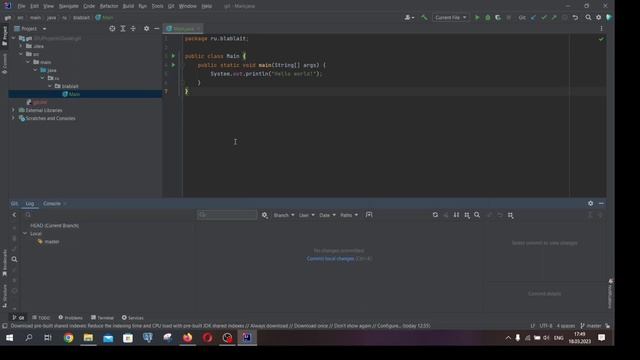Open the user account icon dropdown

click(x=409, y=18)
